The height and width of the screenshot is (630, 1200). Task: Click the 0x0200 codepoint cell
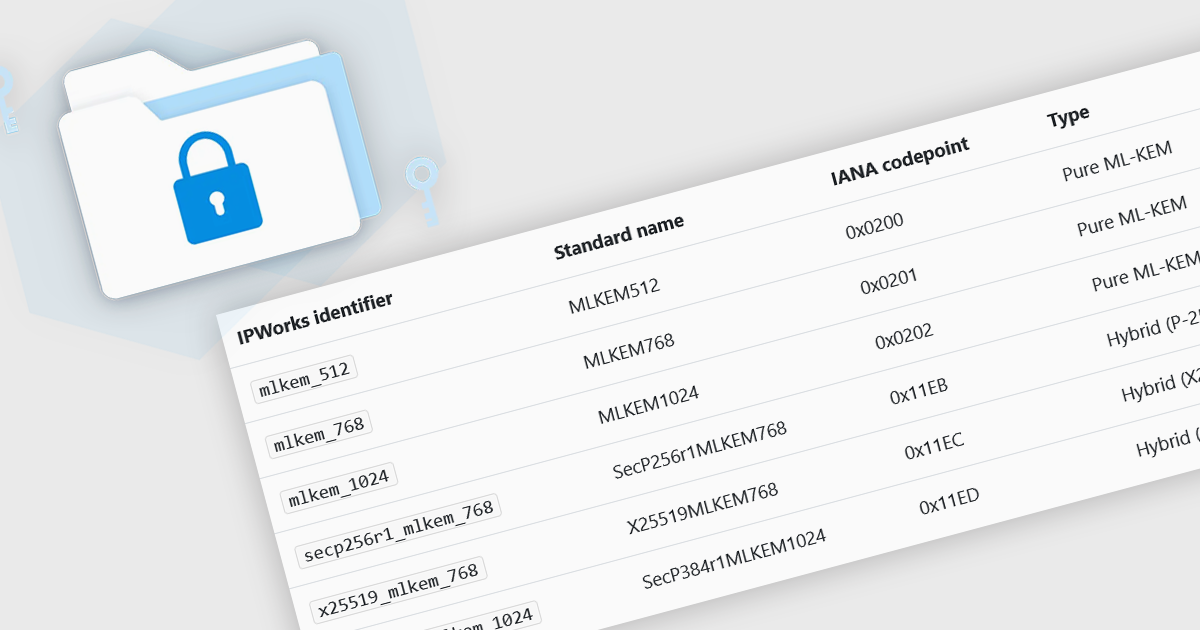[x=874, y=226]
